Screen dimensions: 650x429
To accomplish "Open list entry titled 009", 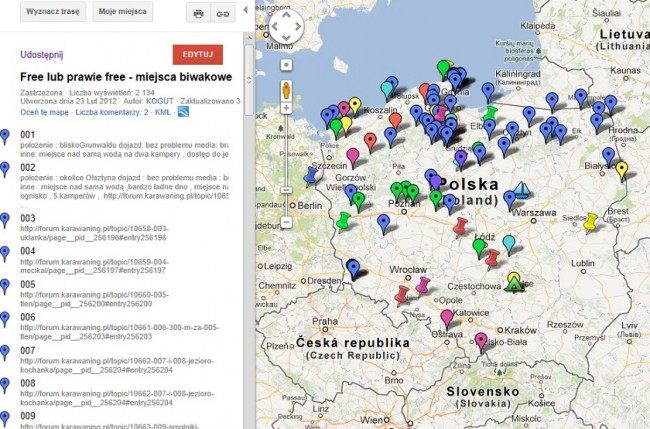I will coord(28,416).
